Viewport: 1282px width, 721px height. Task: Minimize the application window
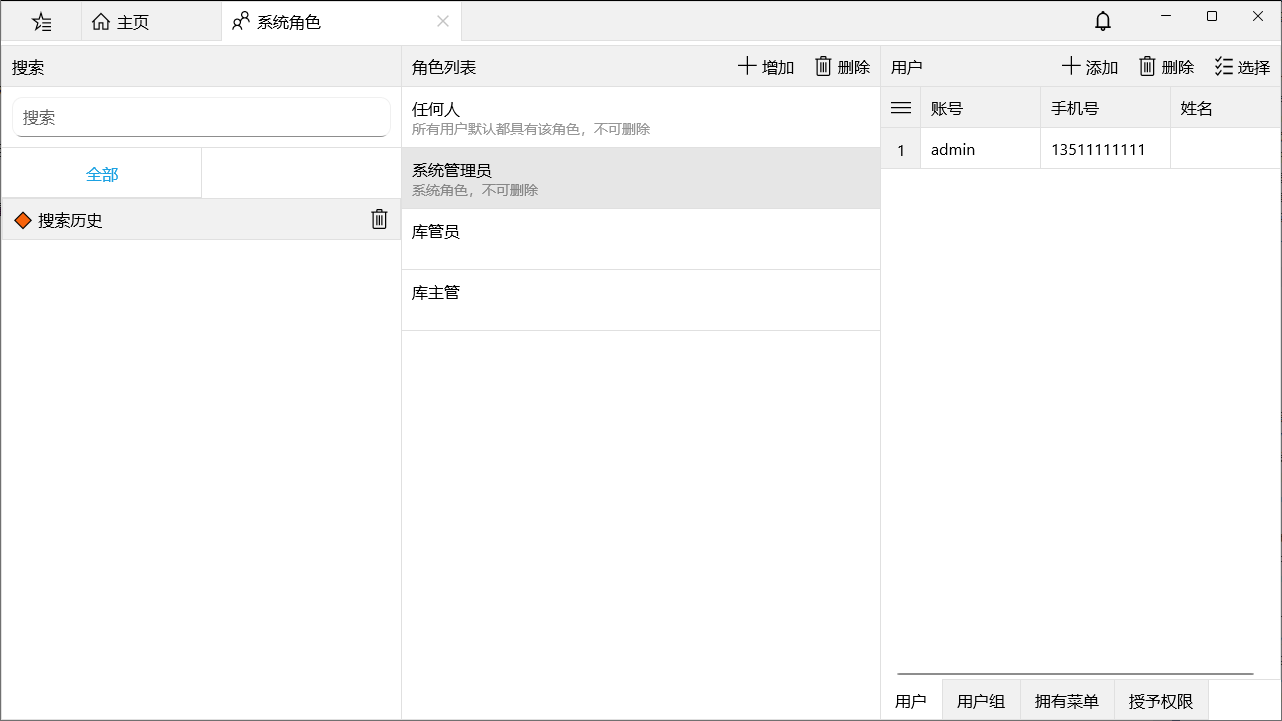1166,16
